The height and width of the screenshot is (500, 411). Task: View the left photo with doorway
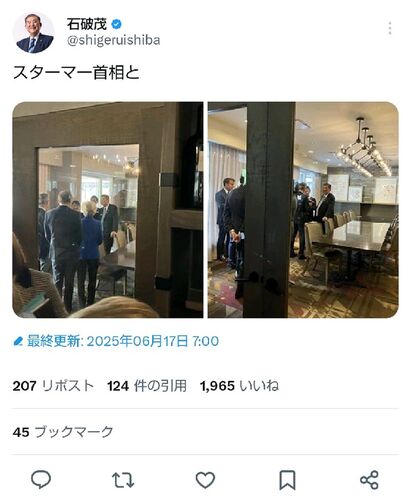(x=108, y=210)
